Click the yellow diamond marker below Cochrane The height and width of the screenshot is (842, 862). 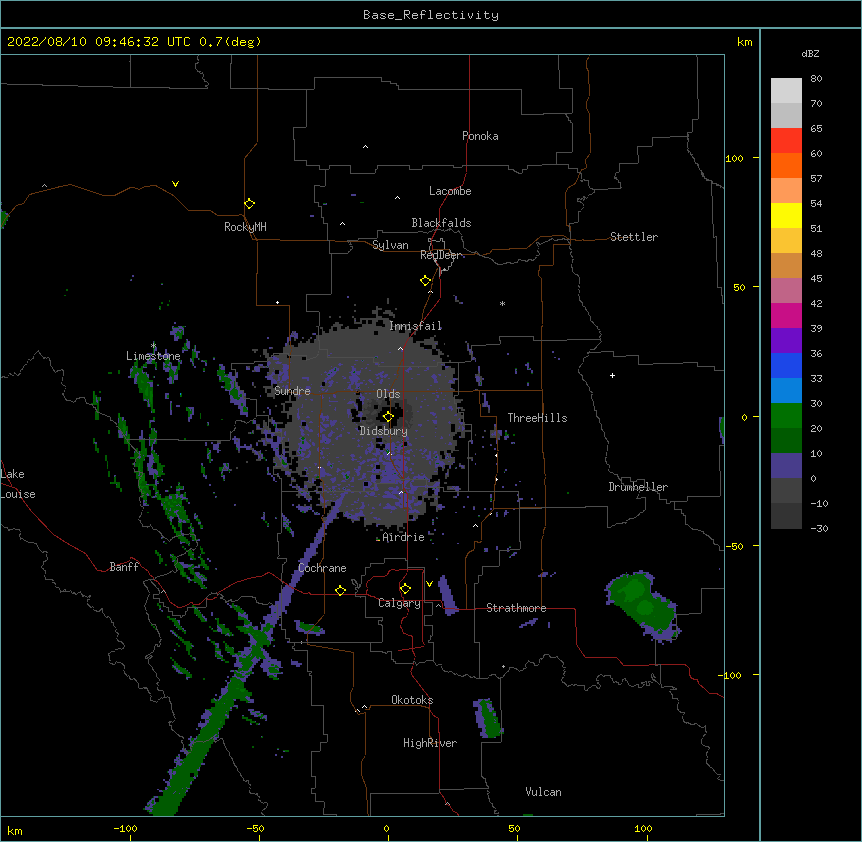point(340,590)
